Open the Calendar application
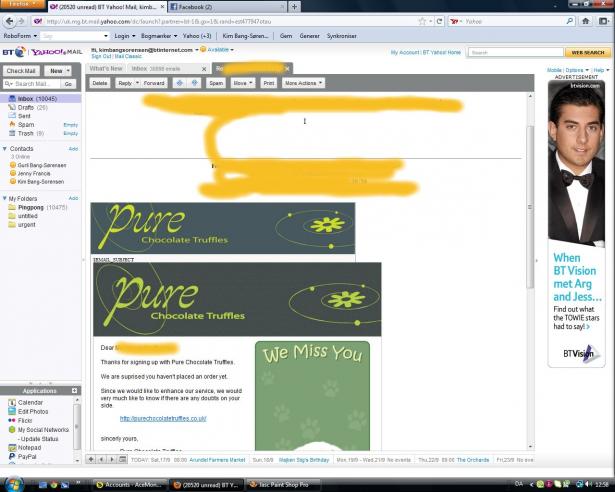This screenshot has width=615, height=492. 30,403
